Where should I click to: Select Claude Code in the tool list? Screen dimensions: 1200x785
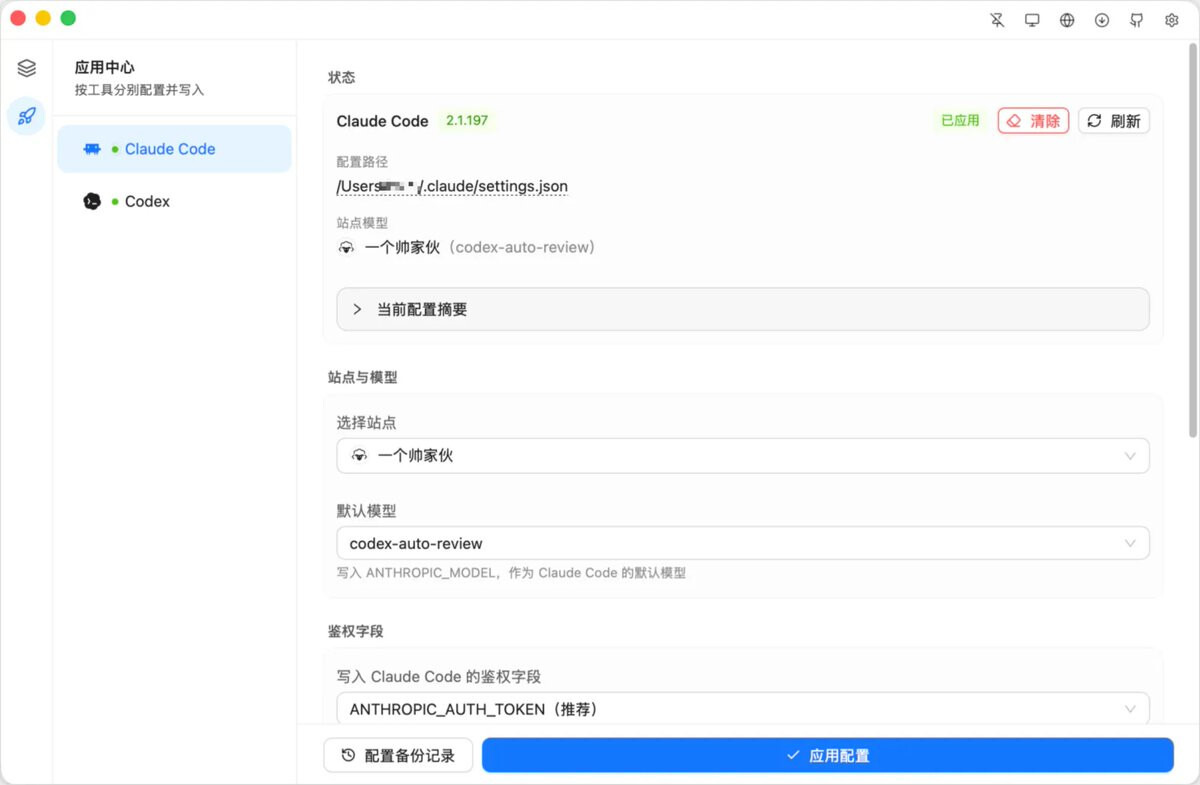click(x=174, y=149)
